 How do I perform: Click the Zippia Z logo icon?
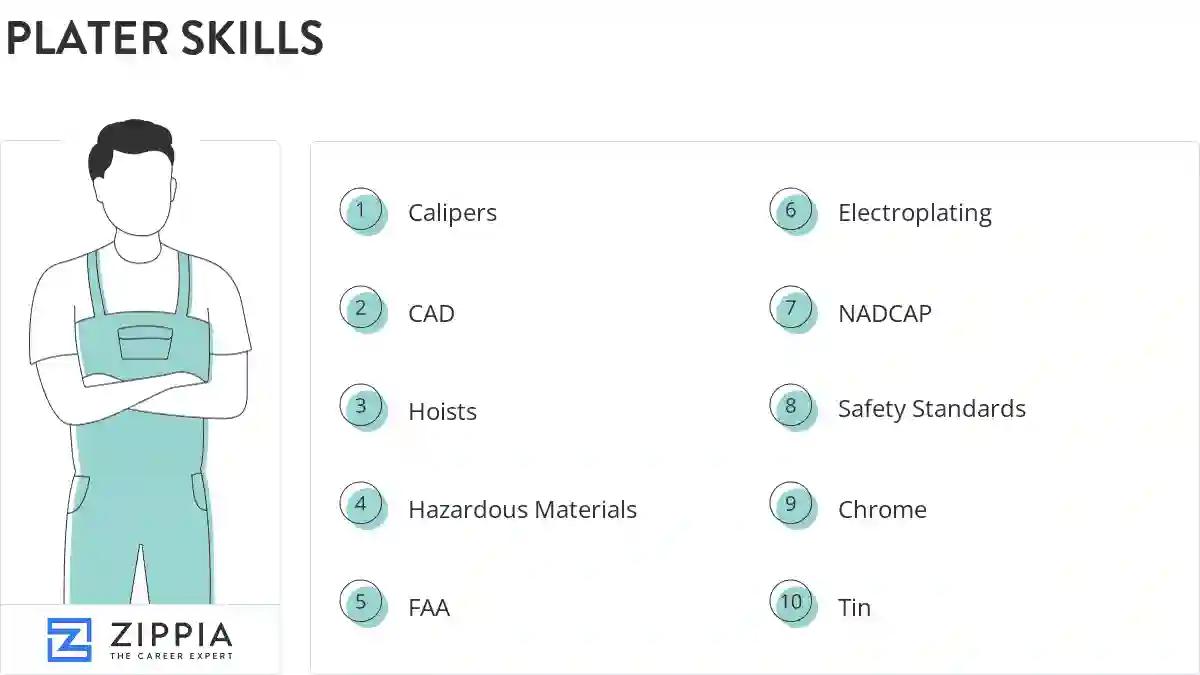coord(69,640)
